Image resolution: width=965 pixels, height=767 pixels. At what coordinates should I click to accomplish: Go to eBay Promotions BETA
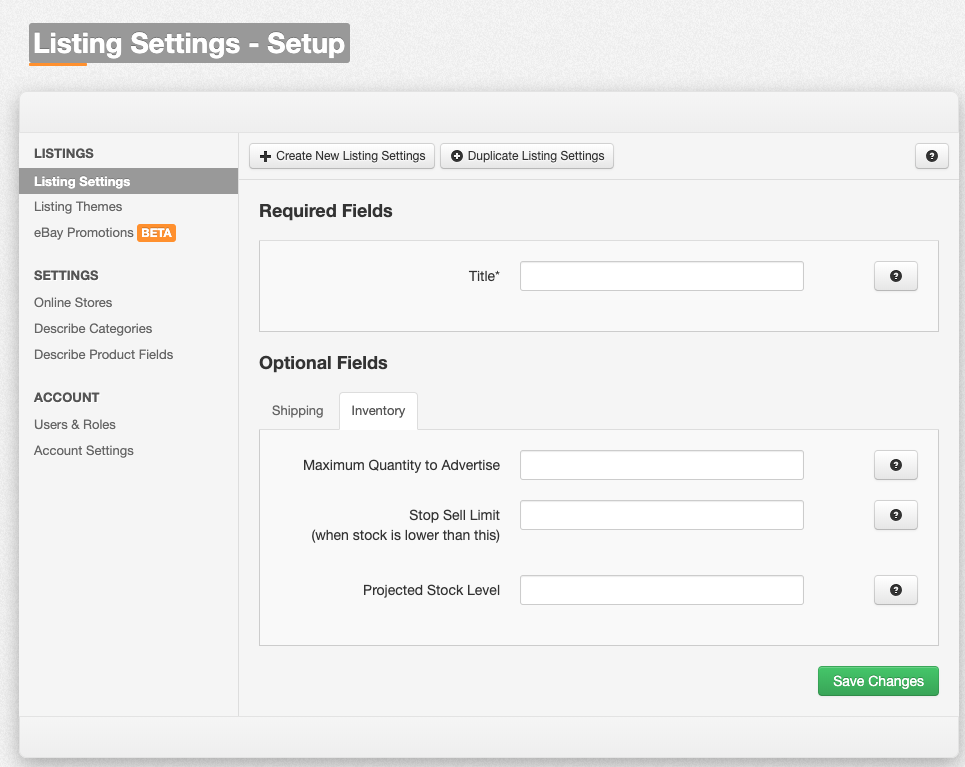tap(105, 233)
